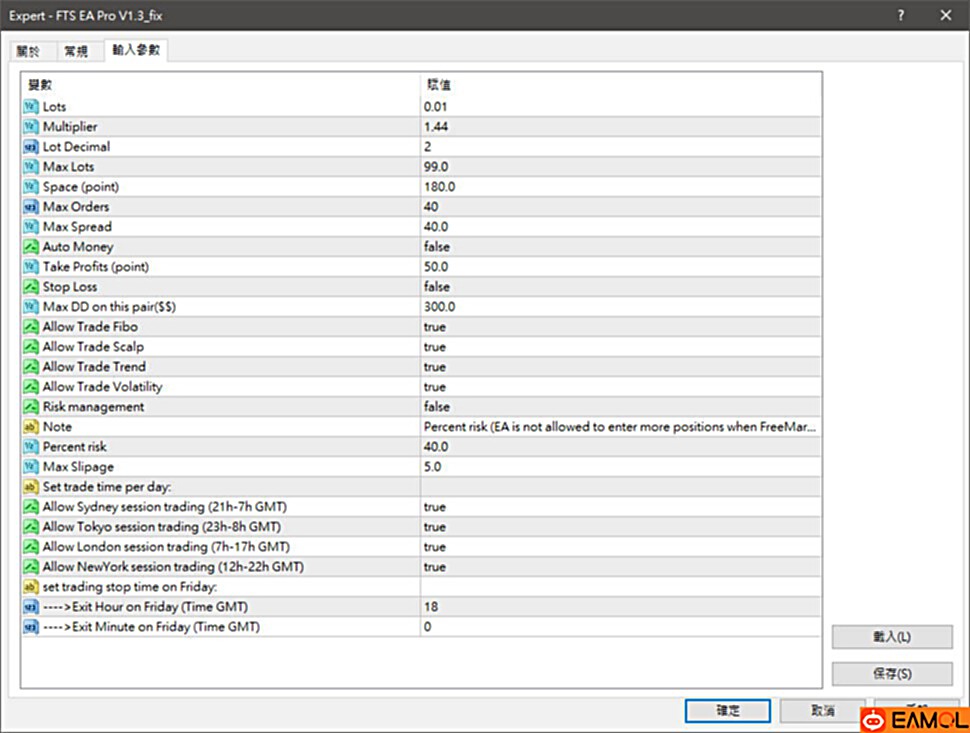Click the icon beside Max Slipage
Screen dimensions: 970x733
pos(31,466)
